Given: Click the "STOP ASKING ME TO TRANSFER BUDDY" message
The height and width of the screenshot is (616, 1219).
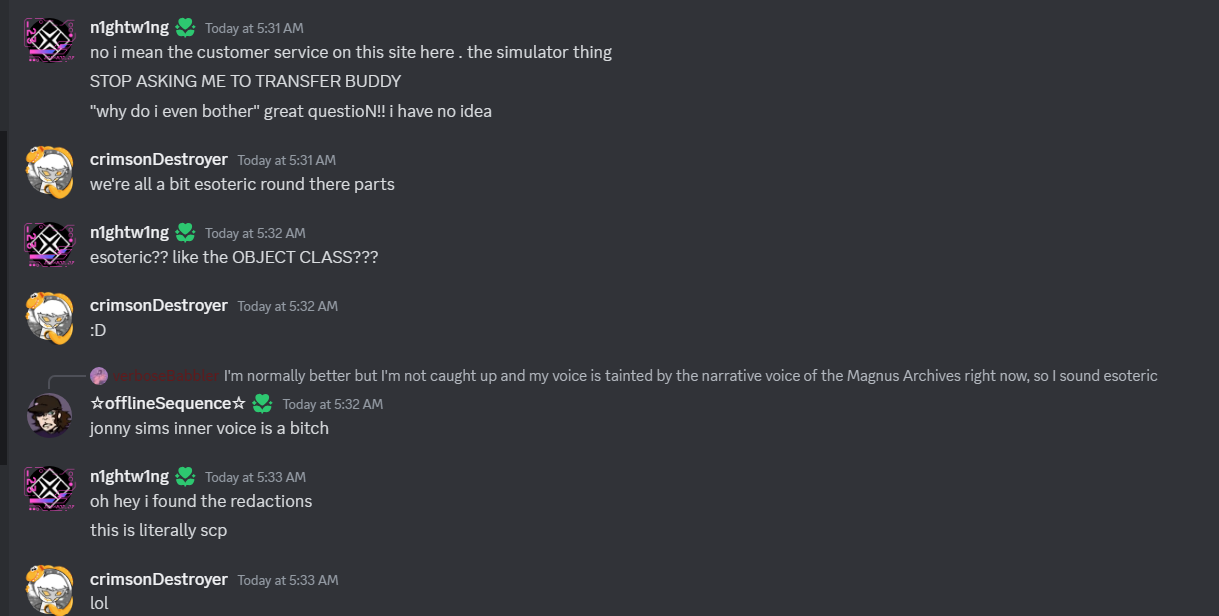Looking at the screenshot, I should click(x=245, y=81).
